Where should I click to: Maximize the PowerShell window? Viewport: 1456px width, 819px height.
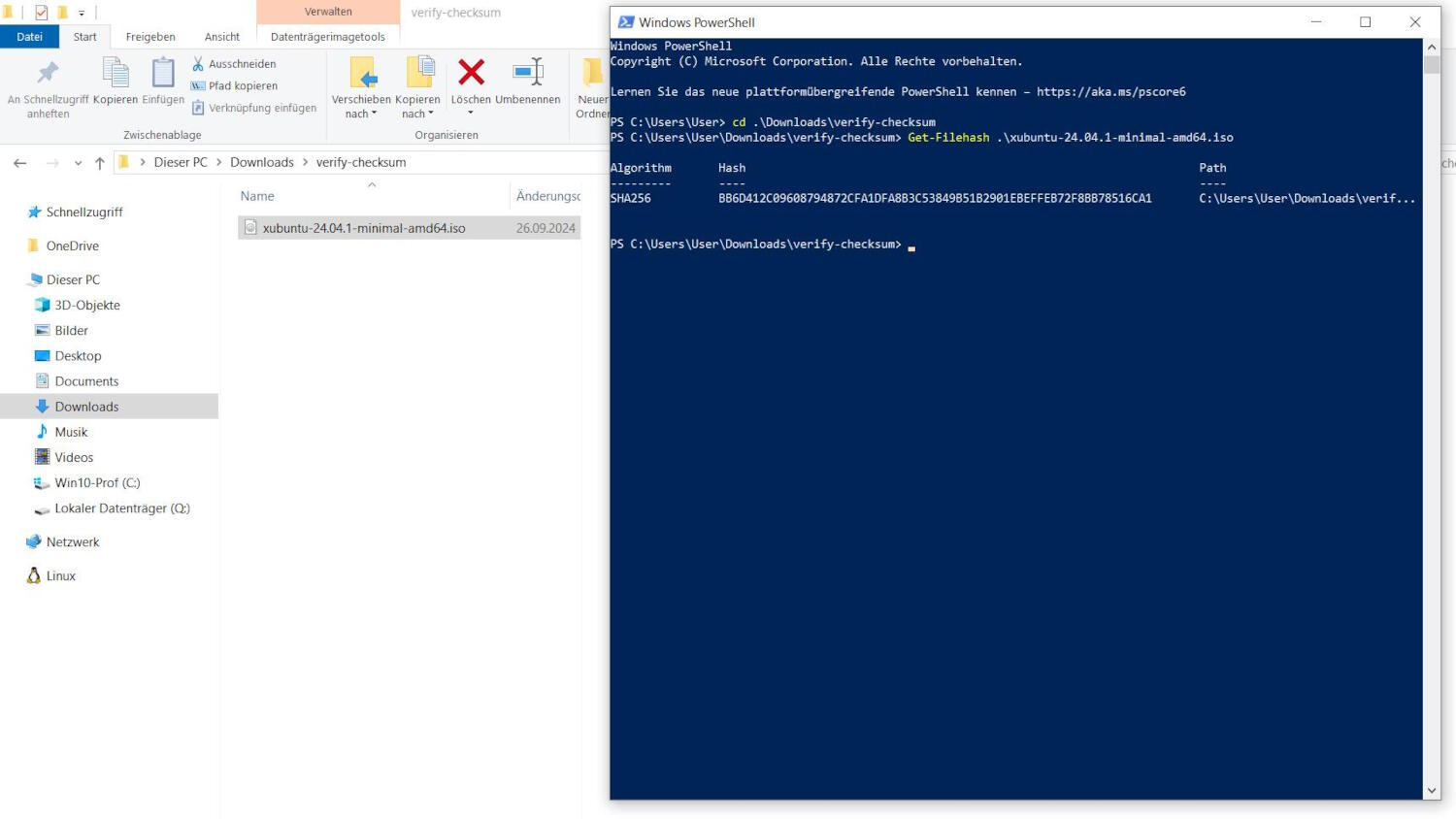pos(1366,22)
